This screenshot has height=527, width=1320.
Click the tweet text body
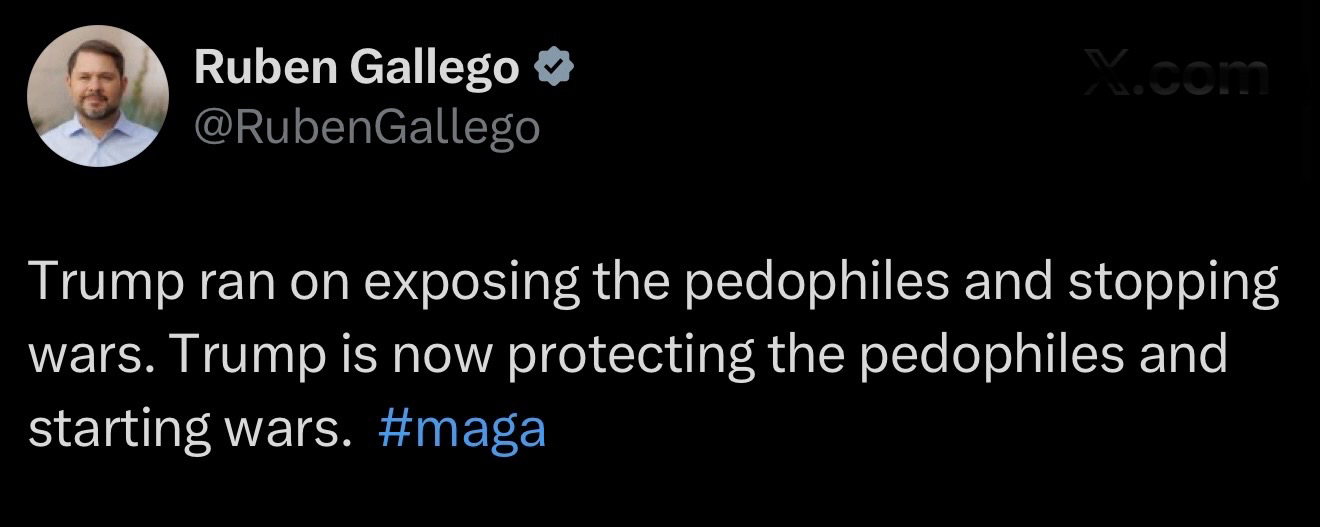(640, 356)
